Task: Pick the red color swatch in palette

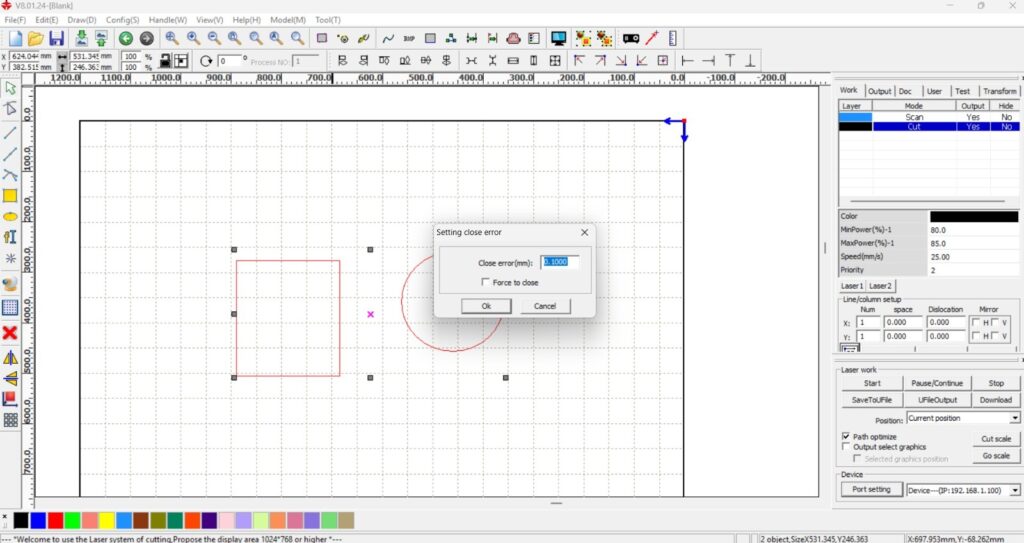Action: 55,521
